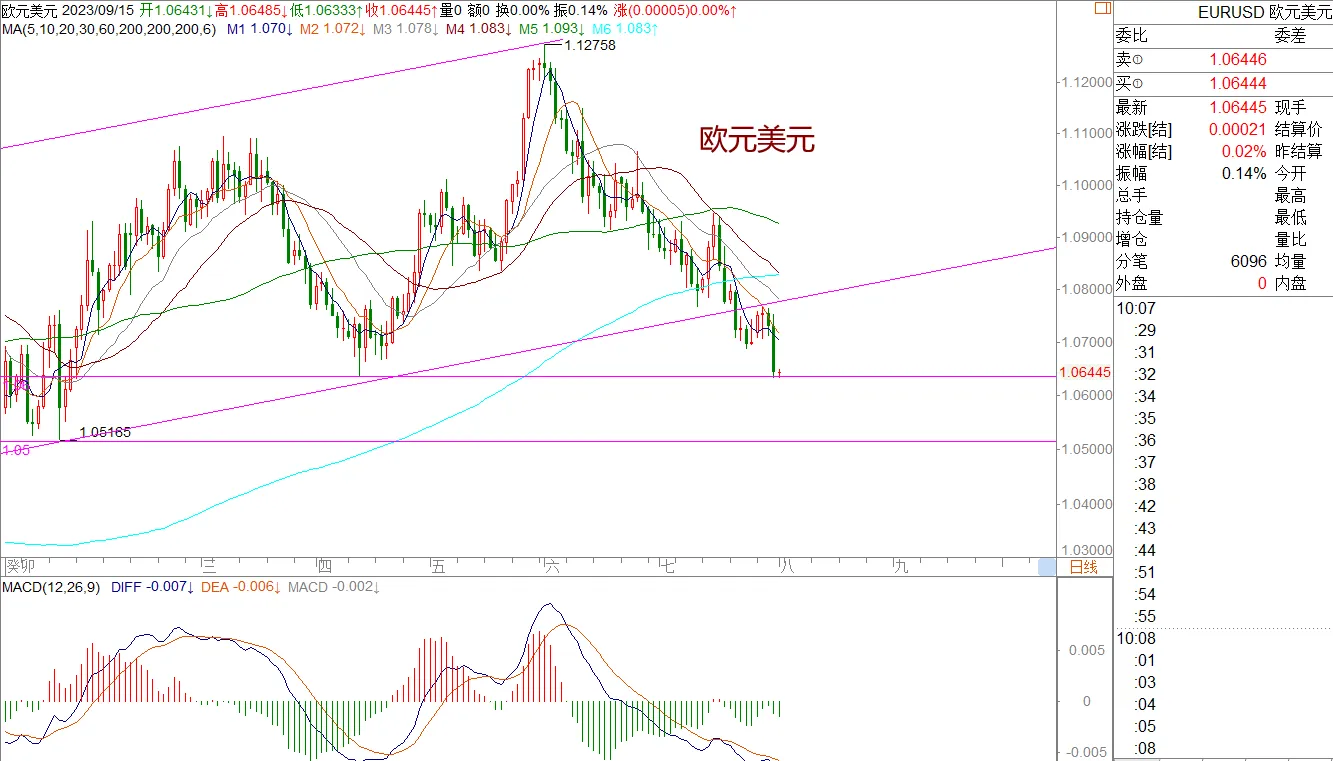Click the 1.08000 price axis label
This screenshot has width=1333, height=761.
[1086, 290]
